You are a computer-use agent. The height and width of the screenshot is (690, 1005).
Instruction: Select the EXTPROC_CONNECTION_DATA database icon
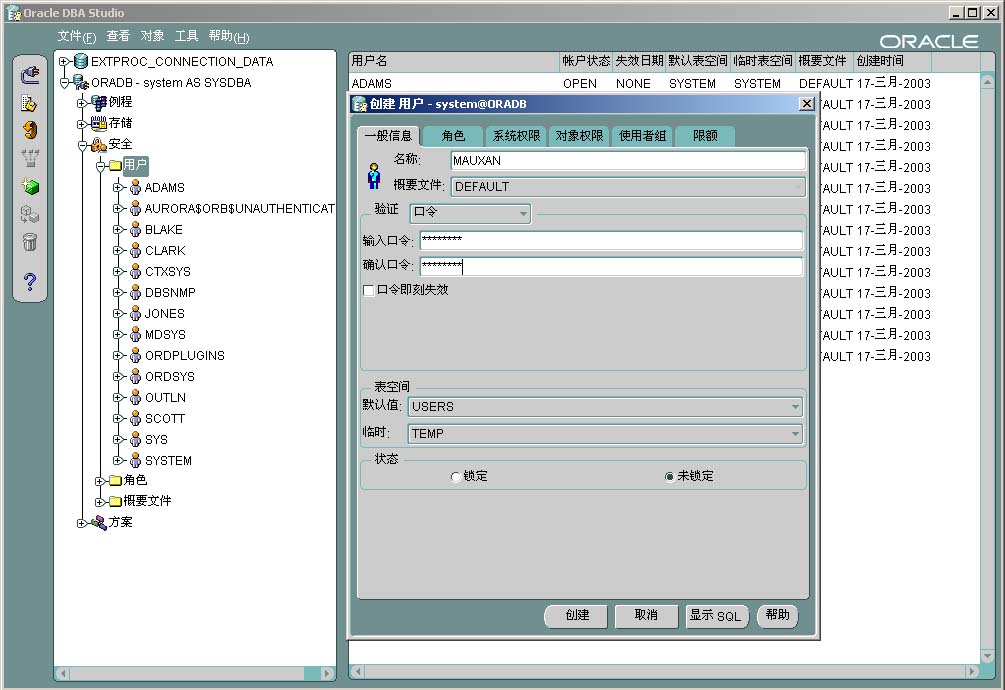coord(81,62)
